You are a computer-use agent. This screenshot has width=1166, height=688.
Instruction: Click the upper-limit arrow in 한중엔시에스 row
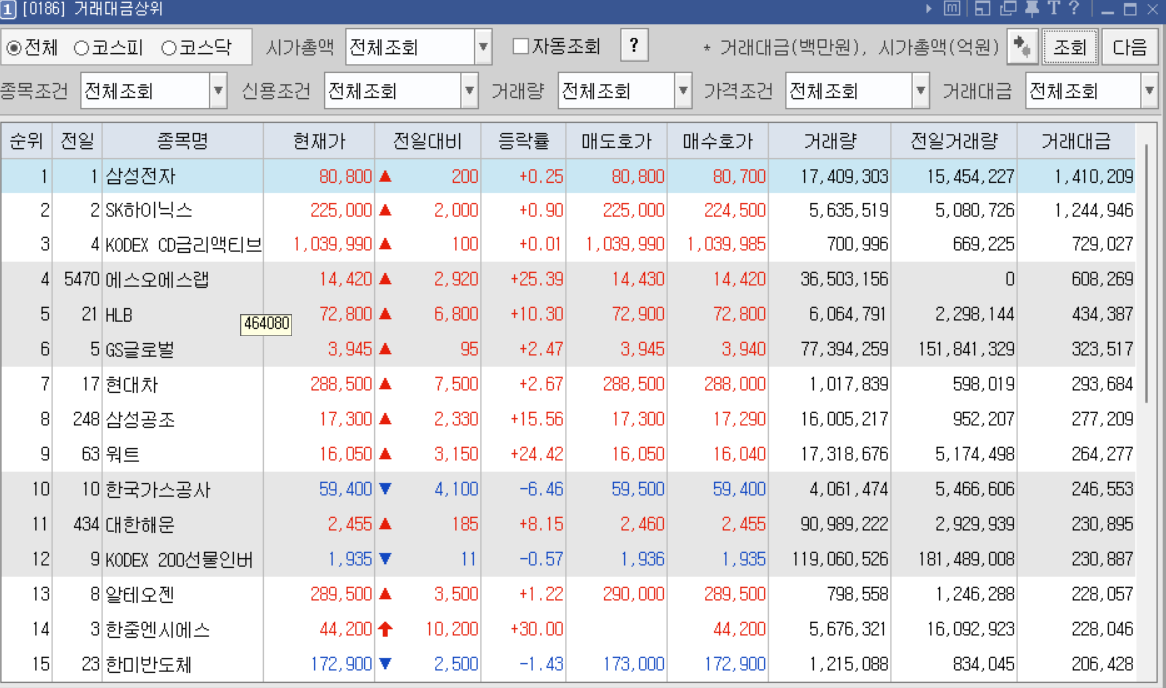pyautogui.click(x=385, y=629)
